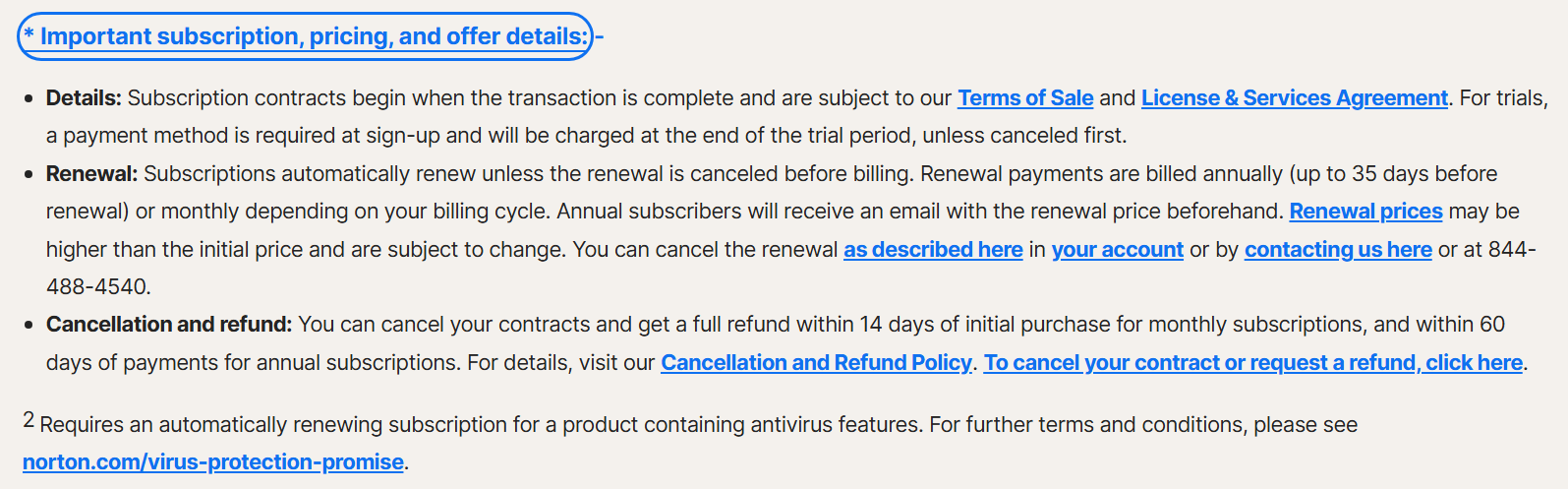Open the Terms of Sale link
Image resolution: width=1568 pixels, height=489 pixels.
pos(1025,98)
